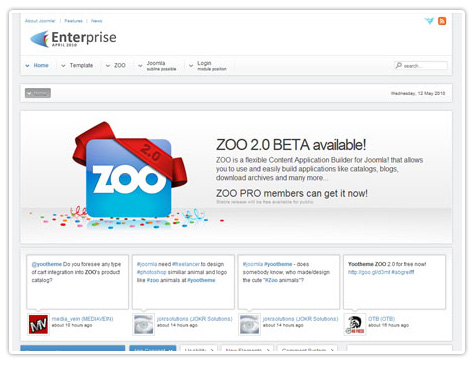The width and height of the screenshot is (475, 365).
Task: Click the #abgreiff hashtag link
Action: [403, 272]
